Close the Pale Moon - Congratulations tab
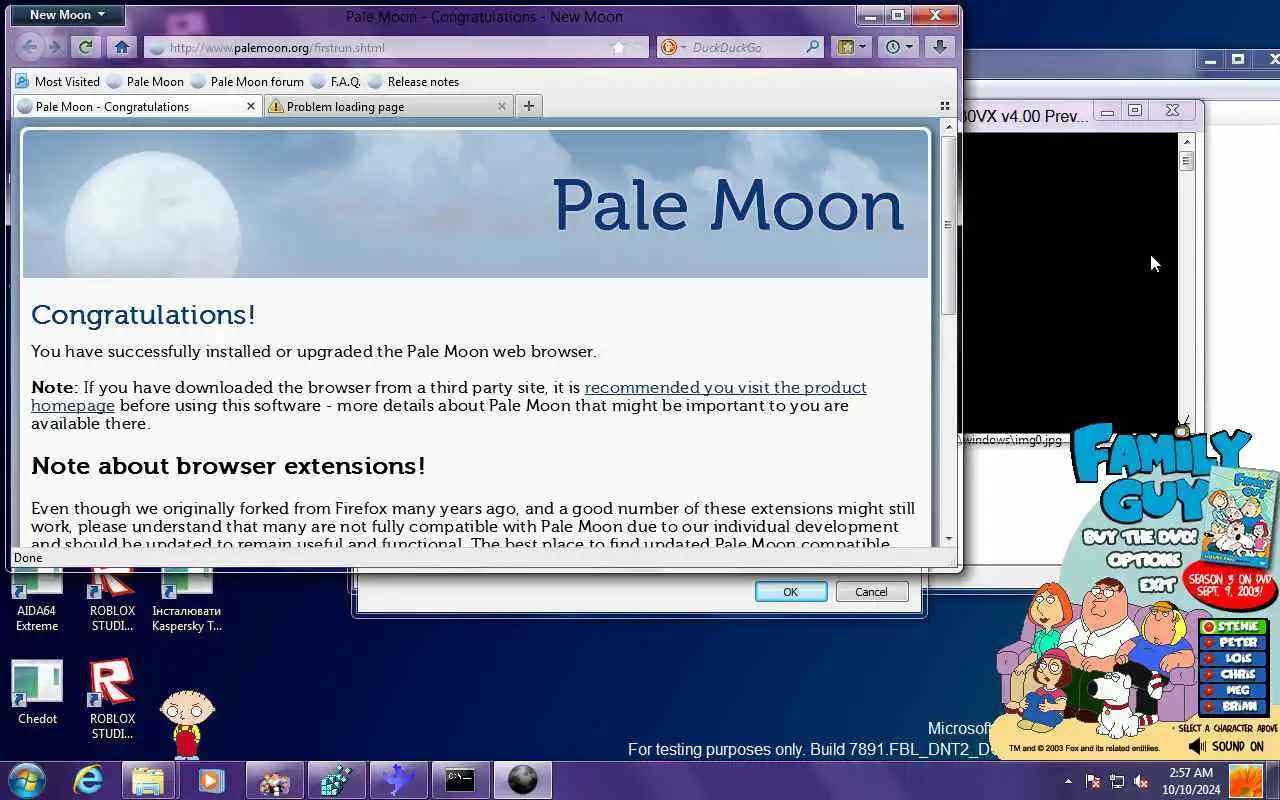 tap(251, 106)
